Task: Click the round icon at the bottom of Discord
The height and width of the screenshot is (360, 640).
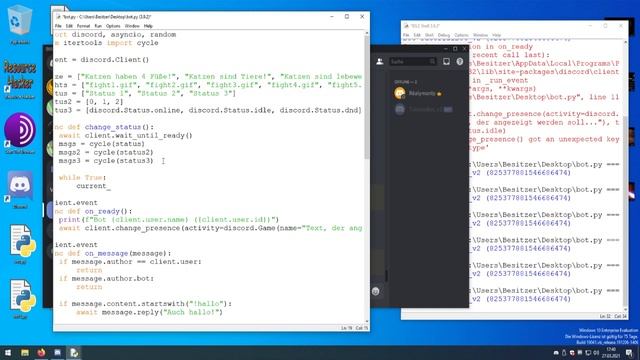Action: [x=376, y=291]
